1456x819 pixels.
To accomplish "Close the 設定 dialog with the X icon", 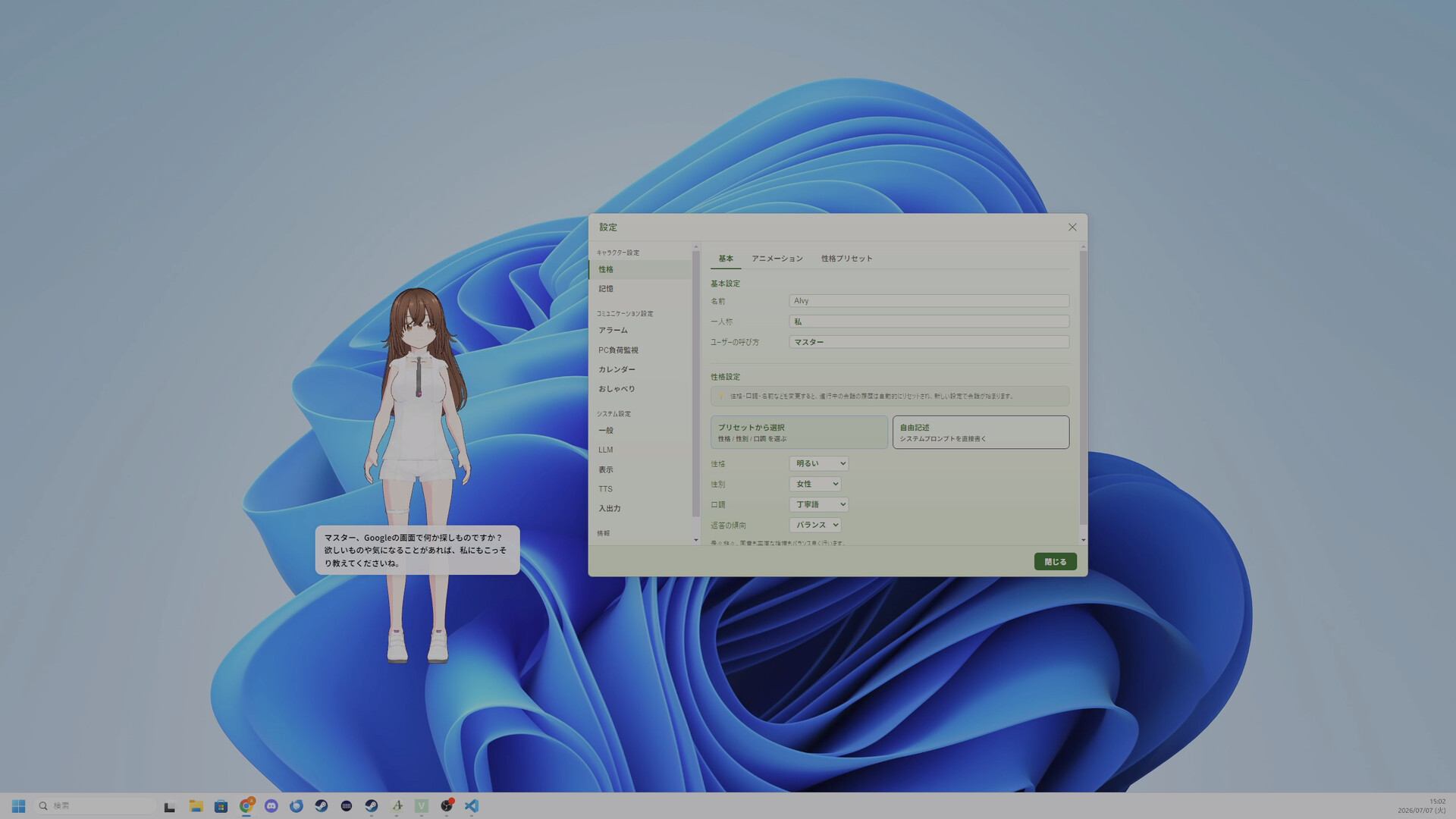I will [1072, 227].
